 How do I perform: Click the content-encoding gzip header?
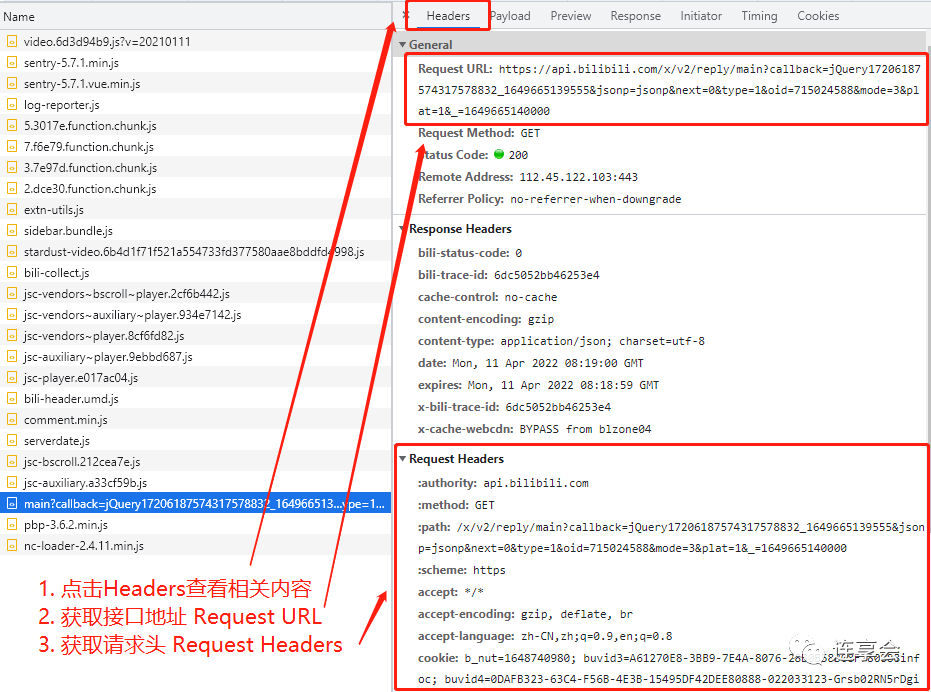coord(486,319)
